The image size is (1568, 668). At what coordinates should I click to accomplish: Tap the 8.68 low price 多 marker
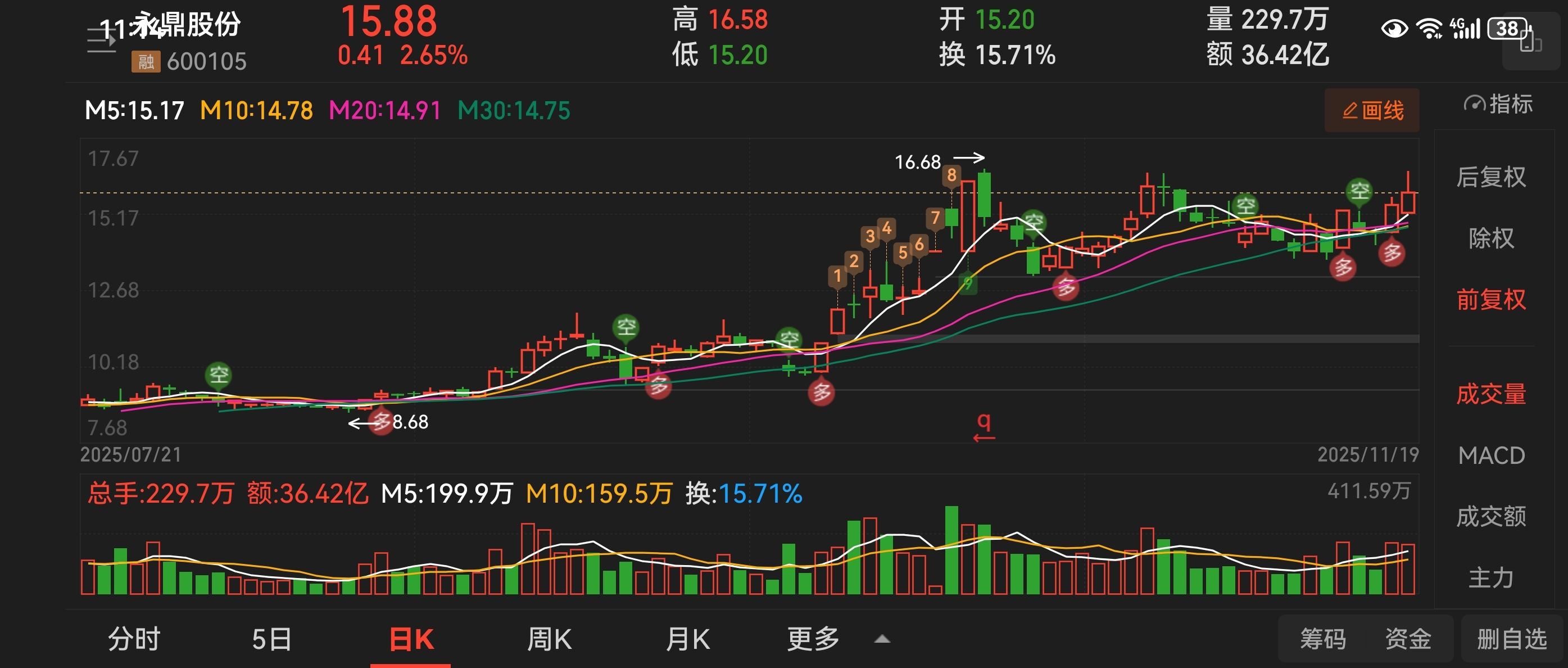pyautogui.click(x=382, y=421)
